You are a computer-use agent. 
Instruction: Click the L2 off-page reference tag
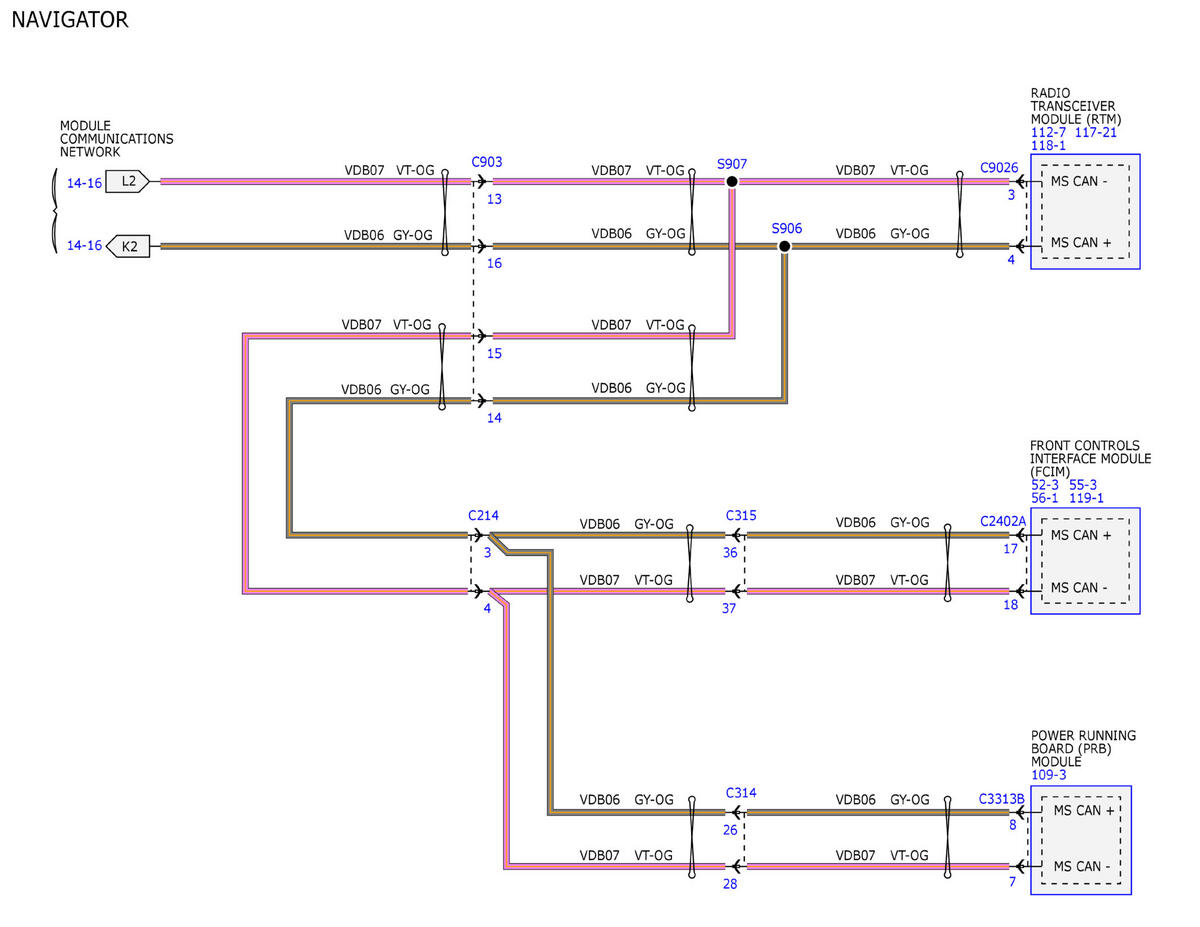pyautogui.click(x=128, y=181)
